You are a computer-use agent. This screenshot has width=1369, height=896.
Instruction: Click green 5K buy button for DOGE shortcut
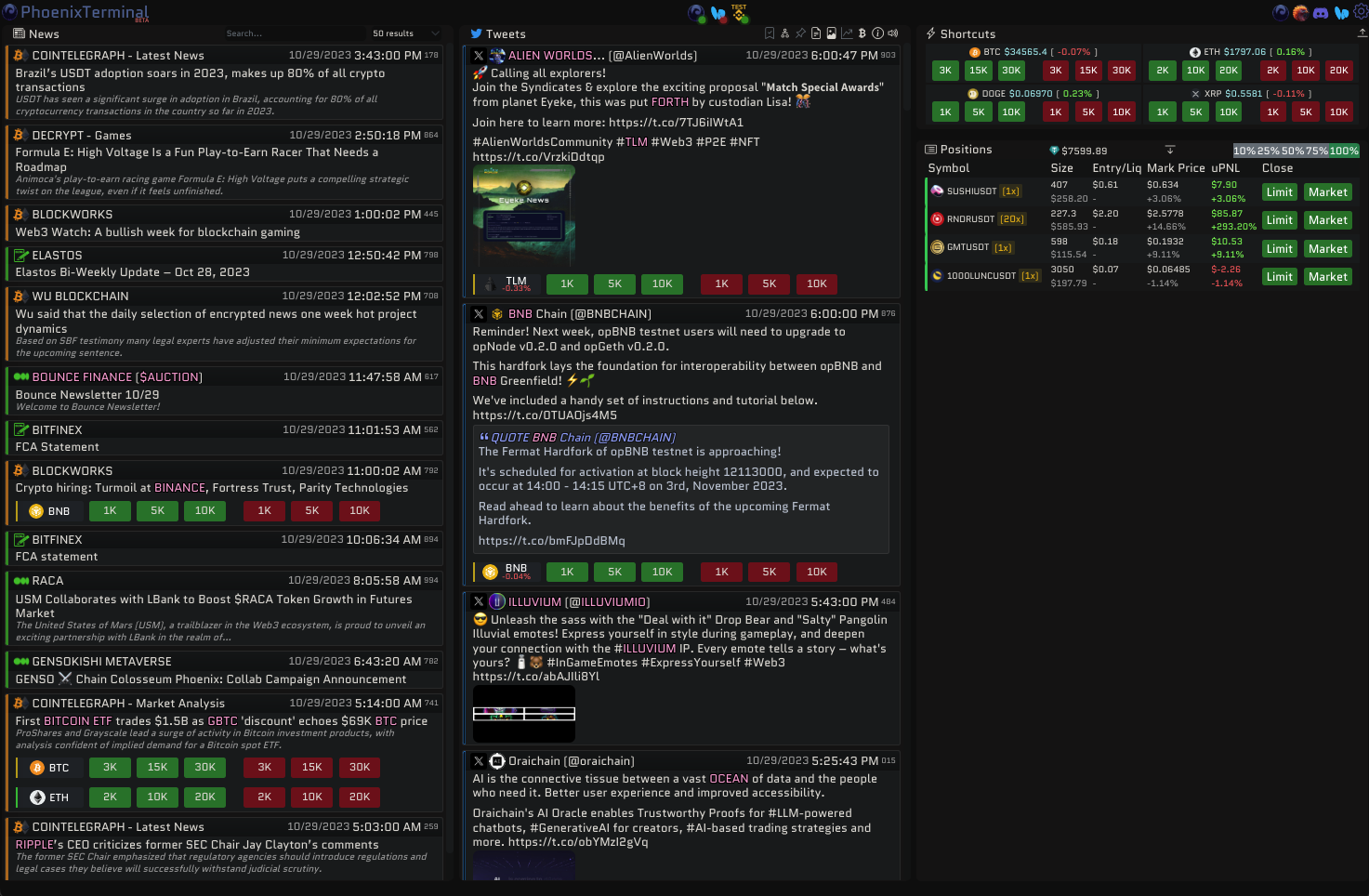click(979, 112)
